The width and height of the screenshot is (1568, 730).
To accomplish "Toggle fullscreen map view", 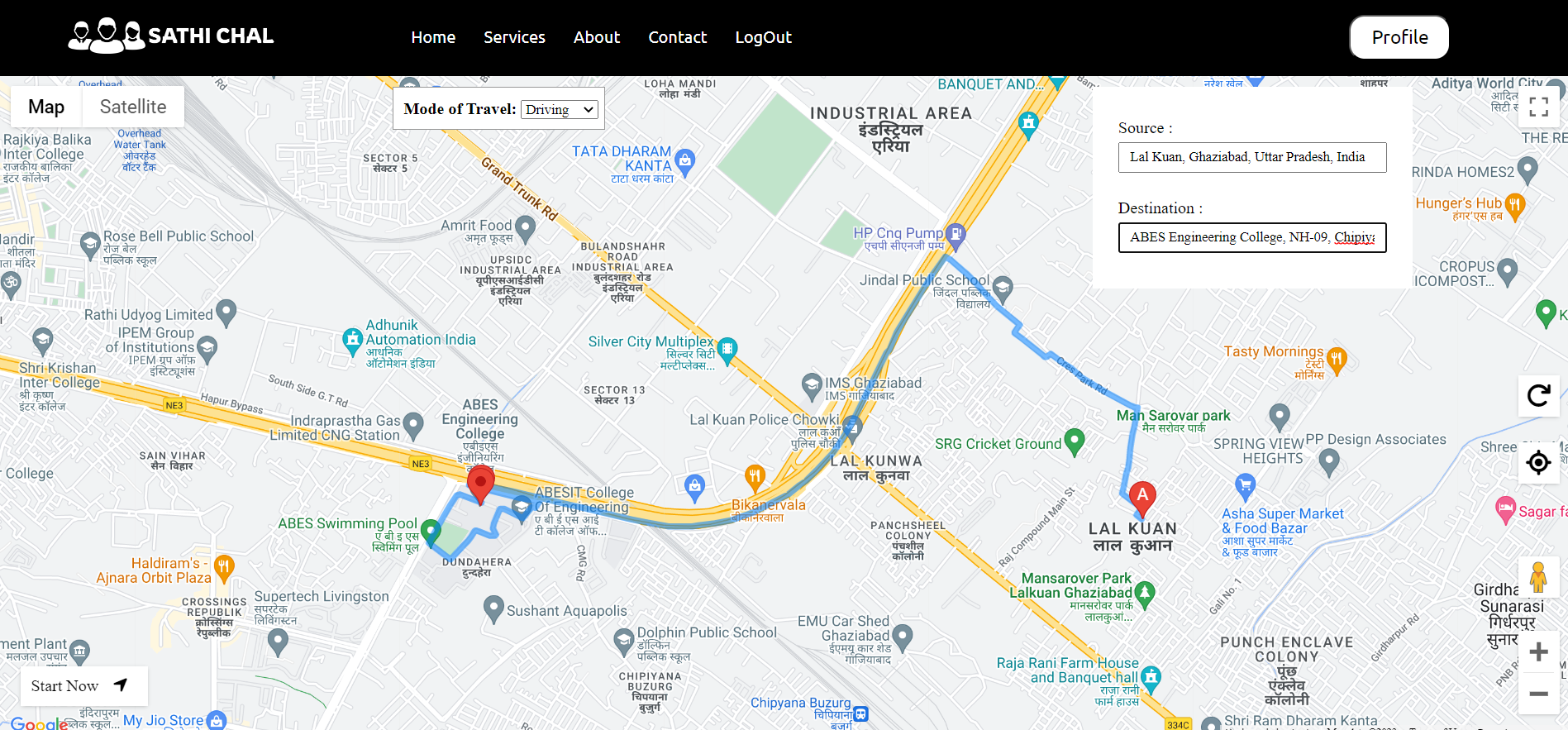I will 1538,107.
